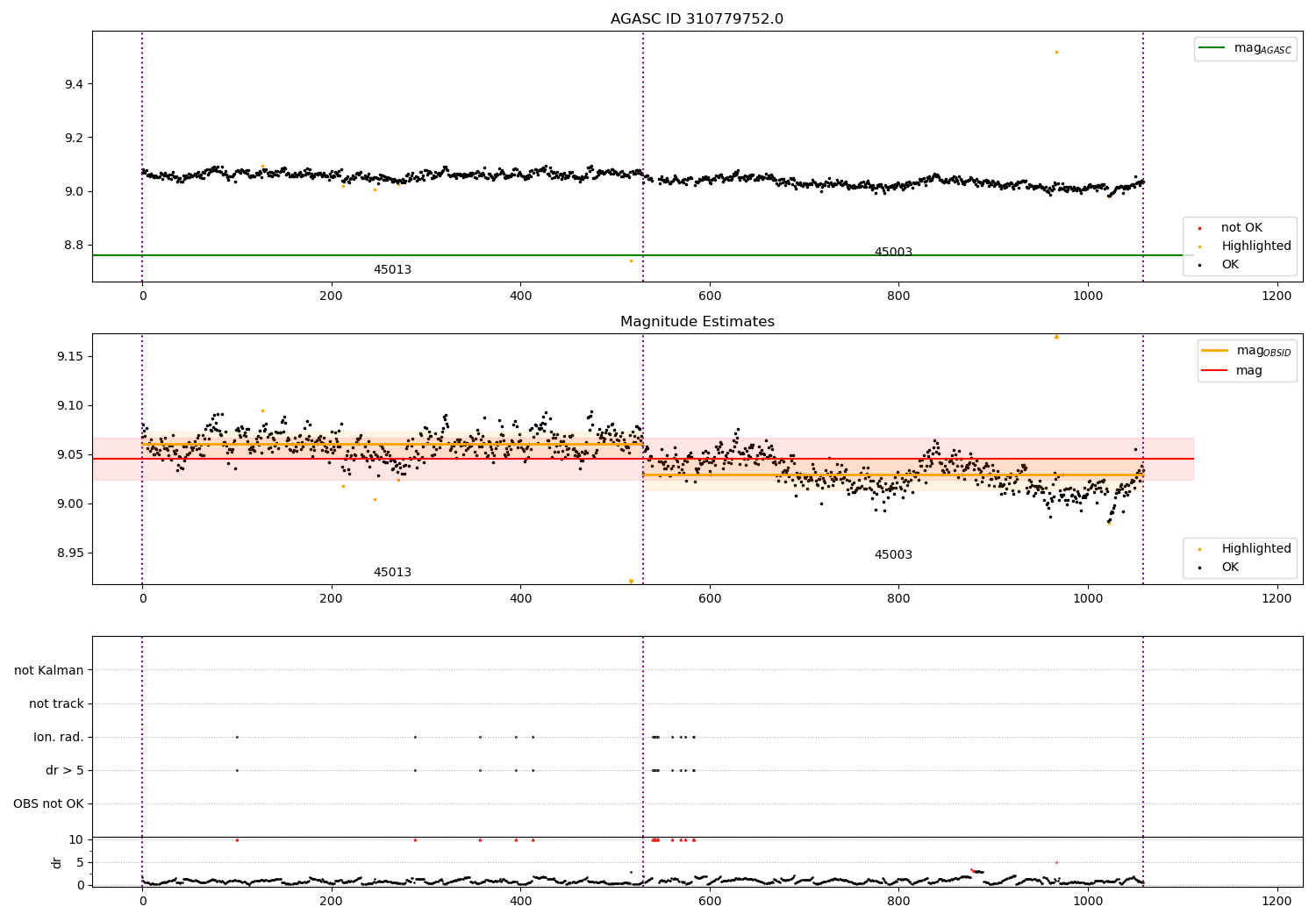Image resolution: width=1316 pixels, height=921 pixels.
Task: Click the 45003 obsid label in the top plot
Action: point(893,253)
